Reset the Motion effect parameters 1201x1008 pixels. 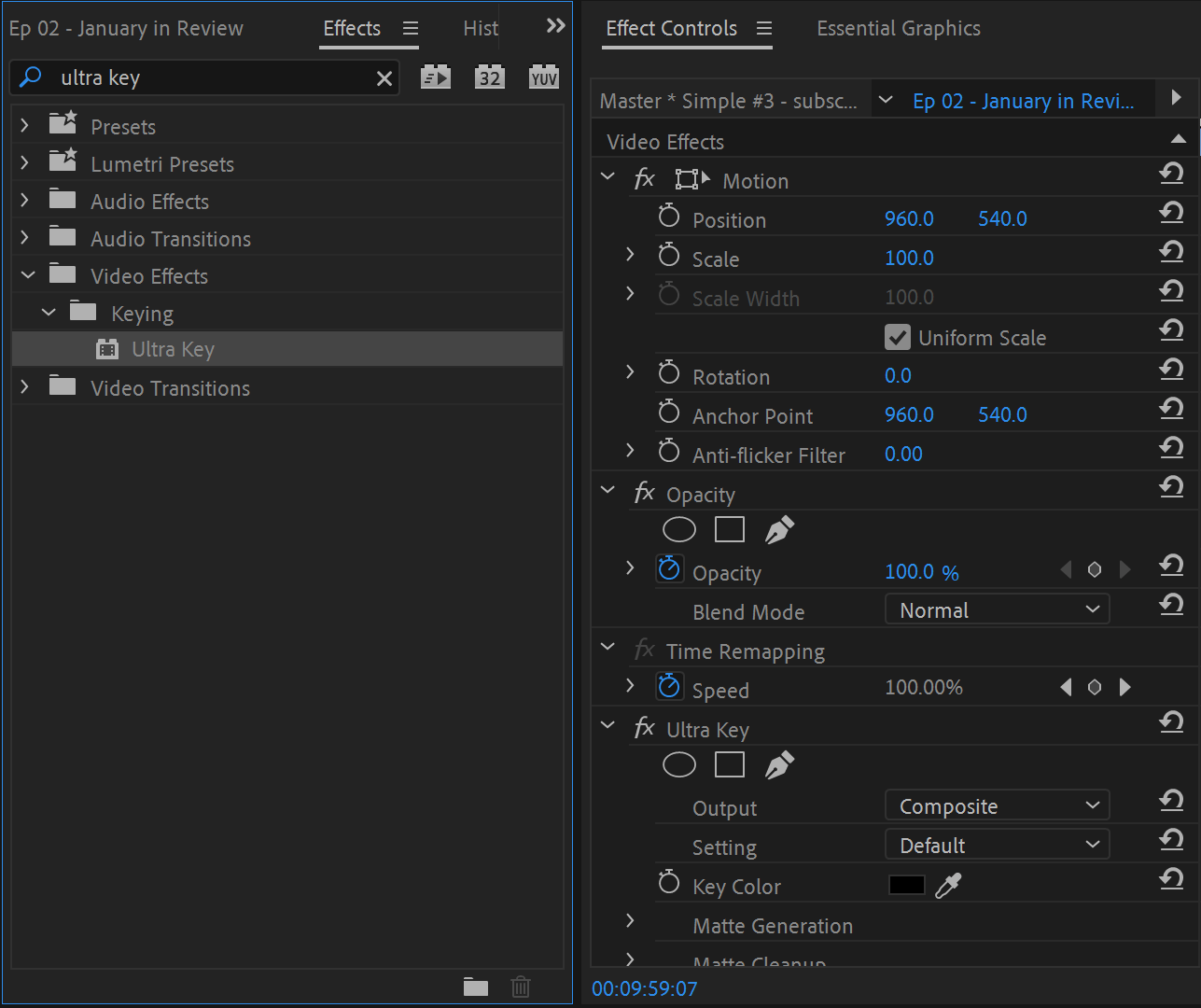pyautogui.click(x=1171, y=174)
